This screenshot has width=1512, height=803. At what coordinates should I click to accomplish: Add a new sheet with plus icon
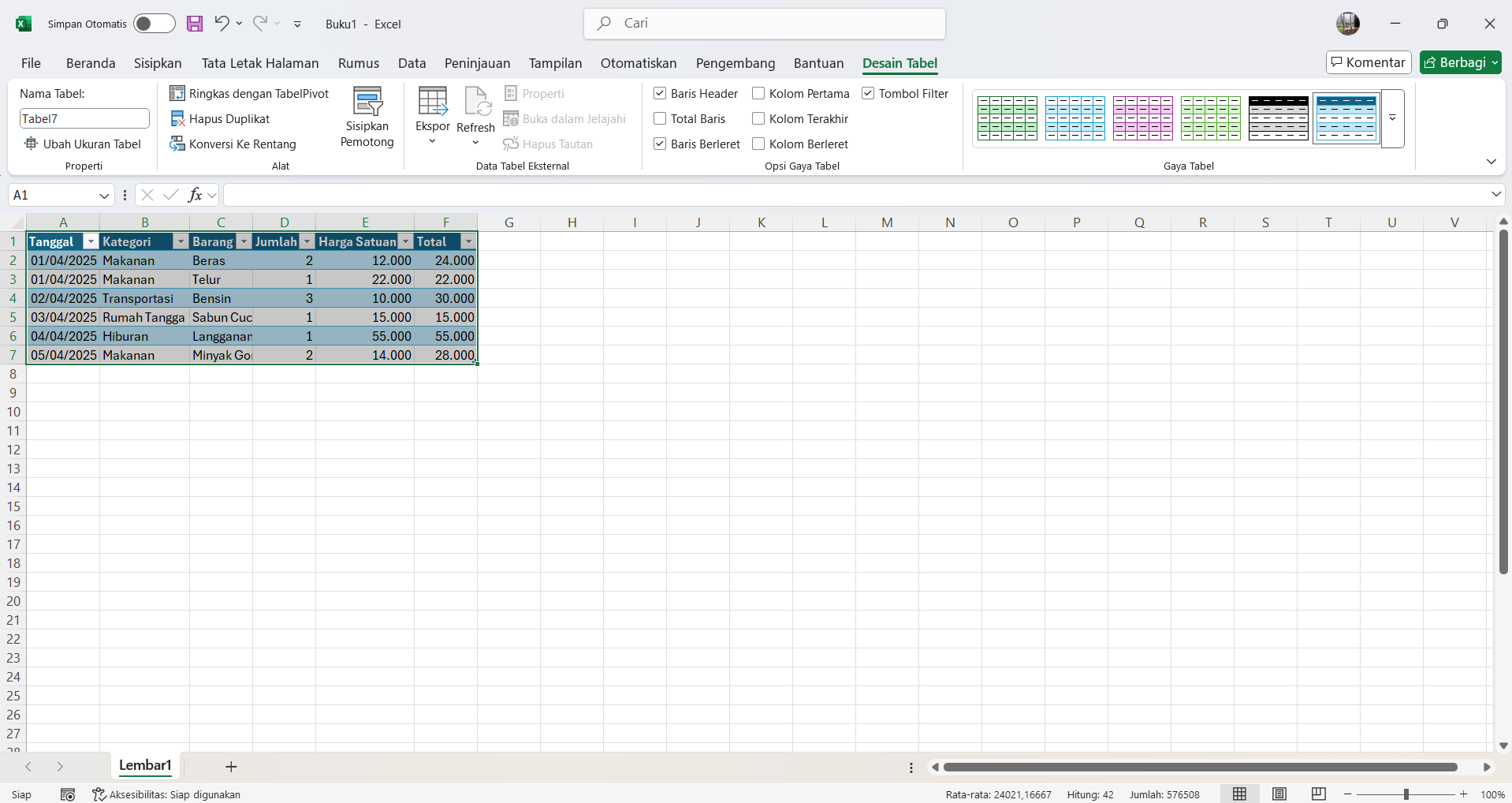[x=231, y=767]
